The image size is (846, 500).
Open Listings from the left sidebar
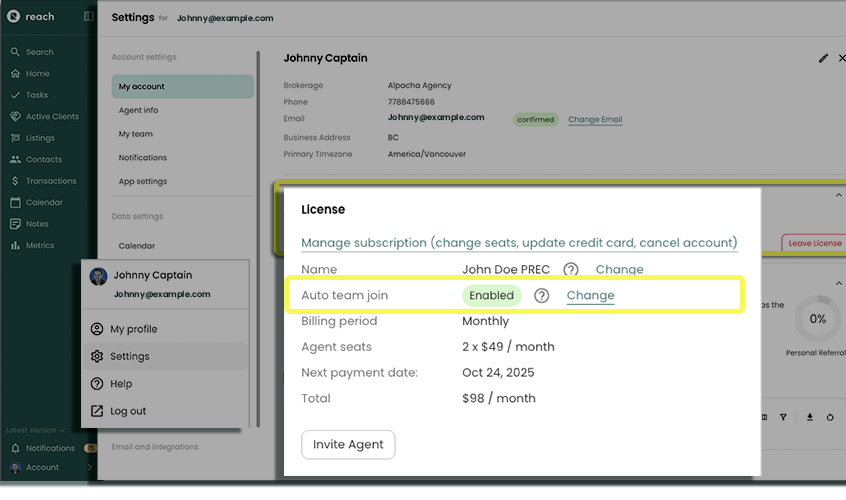[40, 138]
